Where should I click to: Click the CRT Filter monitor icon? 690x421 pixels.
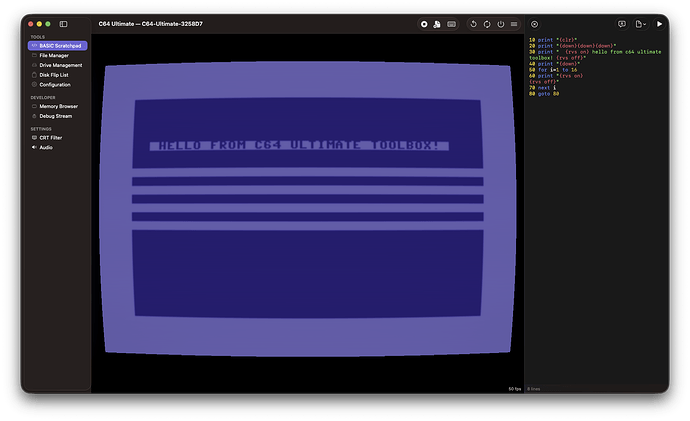(34, 138)
